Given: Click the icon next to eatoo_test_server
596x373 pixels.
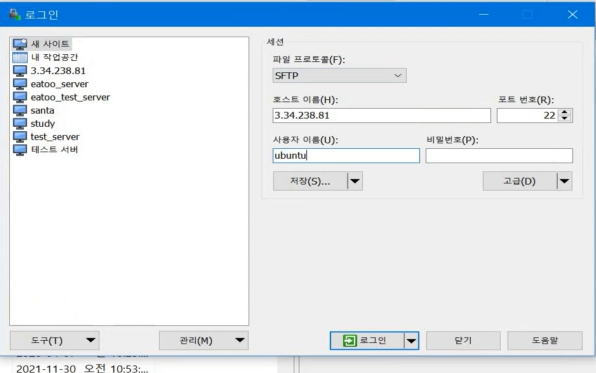Looking at the screenshot, I should [20, 97].
